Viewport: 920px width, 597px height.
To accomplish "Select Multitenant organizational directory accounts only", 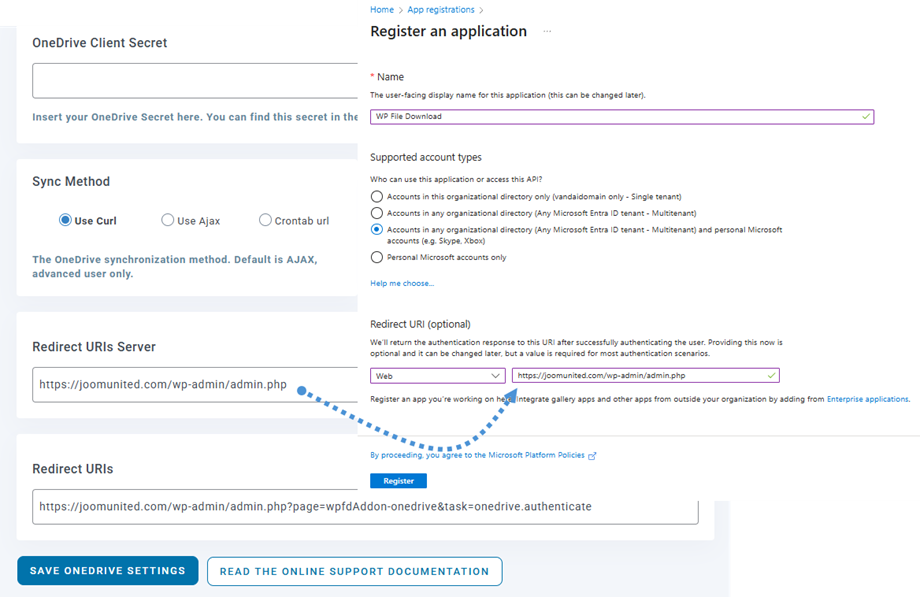I will tap(376, 213).
